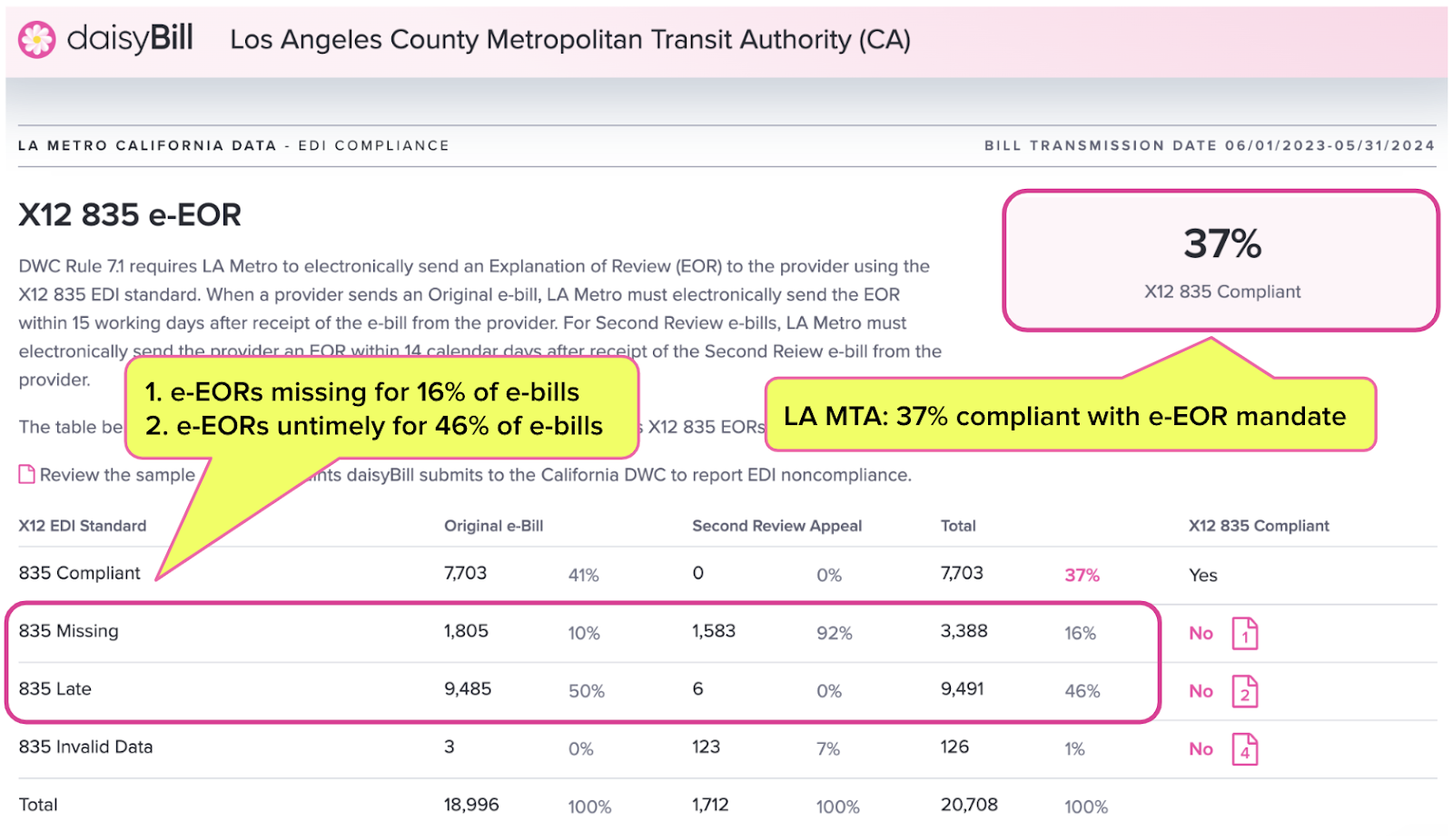
Task: Select the 835 Missing row label
Action: pyautogui.click(x=68, y=631)
